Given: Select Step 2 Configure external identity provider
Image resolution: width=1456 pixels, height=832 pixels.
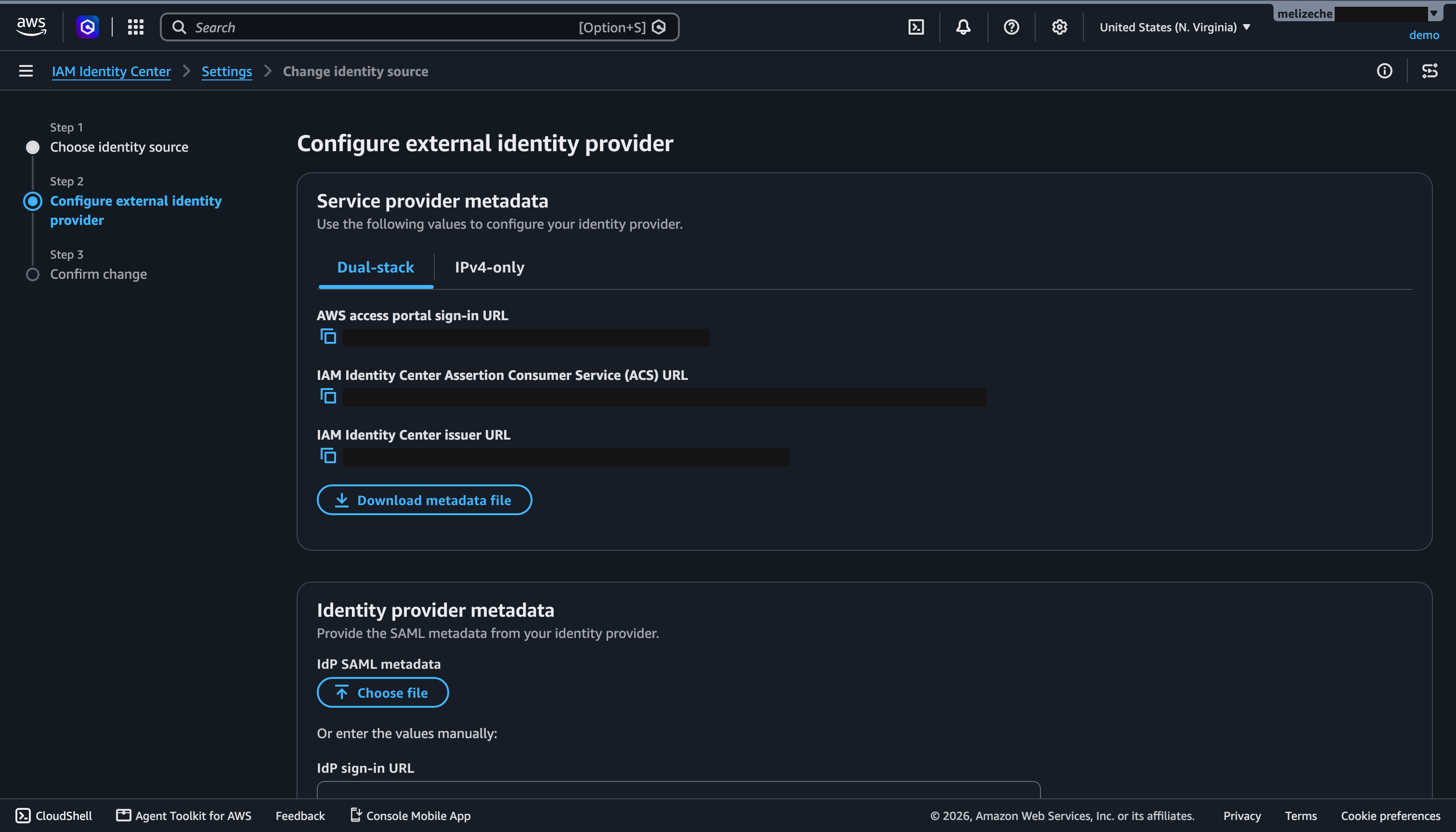Looking at the screenshot, I should (136, 210).
